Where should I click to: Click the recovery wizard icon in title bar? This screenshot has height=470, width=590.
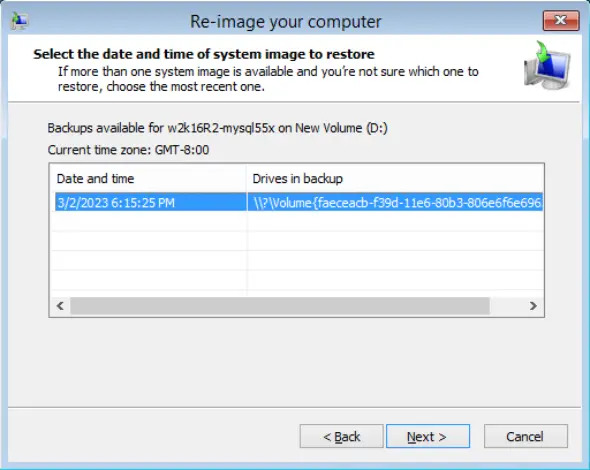click(19, 21)
